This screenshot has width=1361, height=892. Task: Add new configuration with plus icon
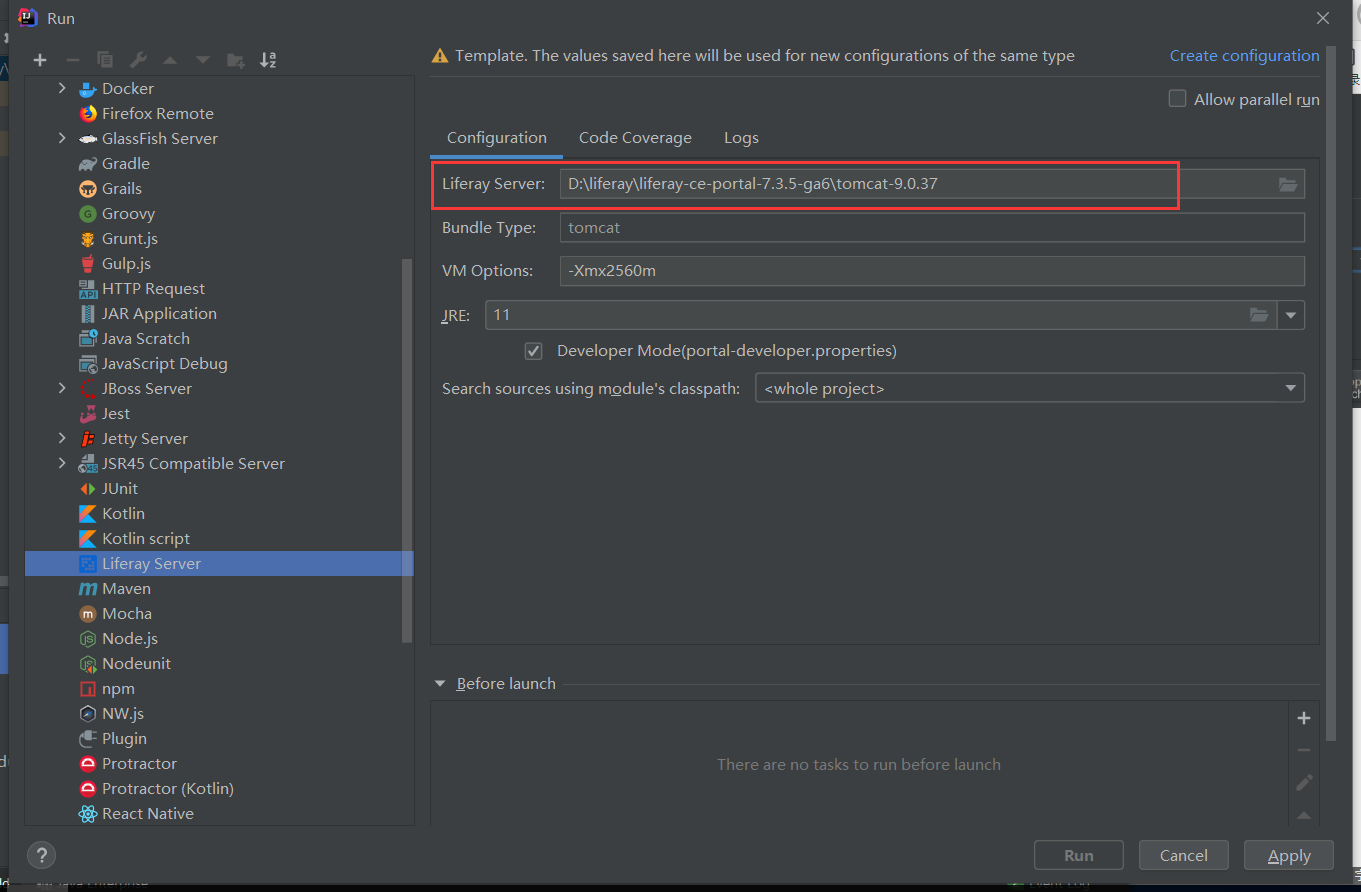(40, 60)
